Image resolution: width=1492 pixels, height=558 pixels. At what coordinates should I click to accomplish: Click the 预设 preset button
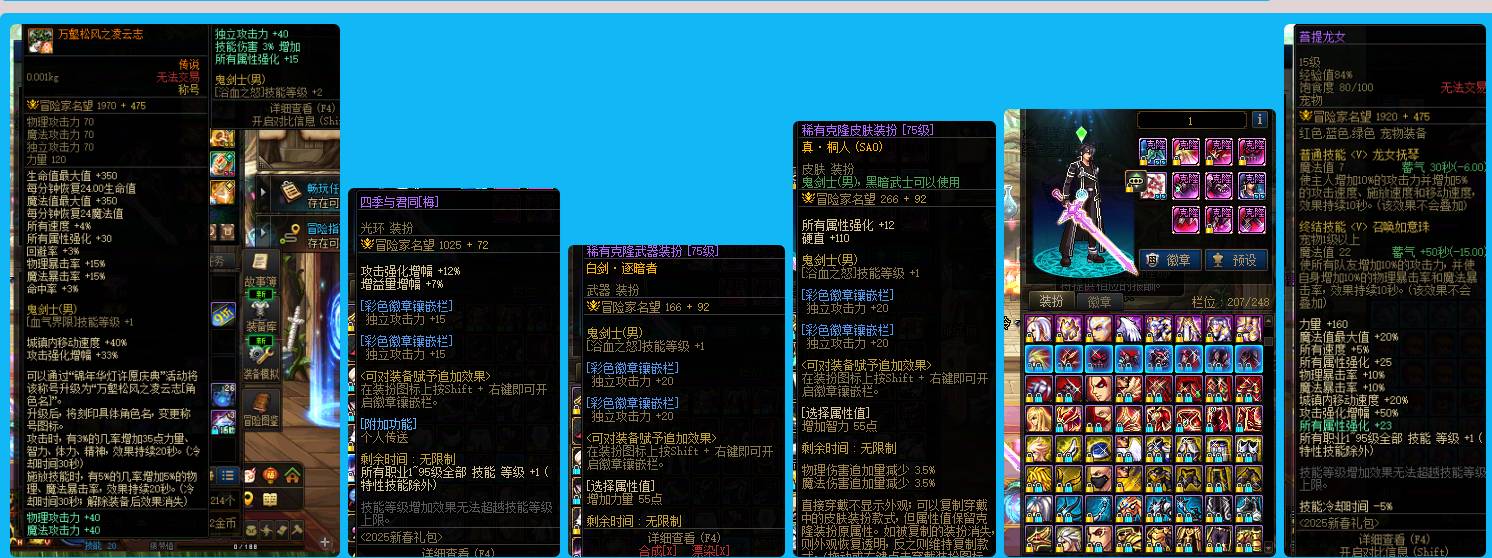[1236, 259]
